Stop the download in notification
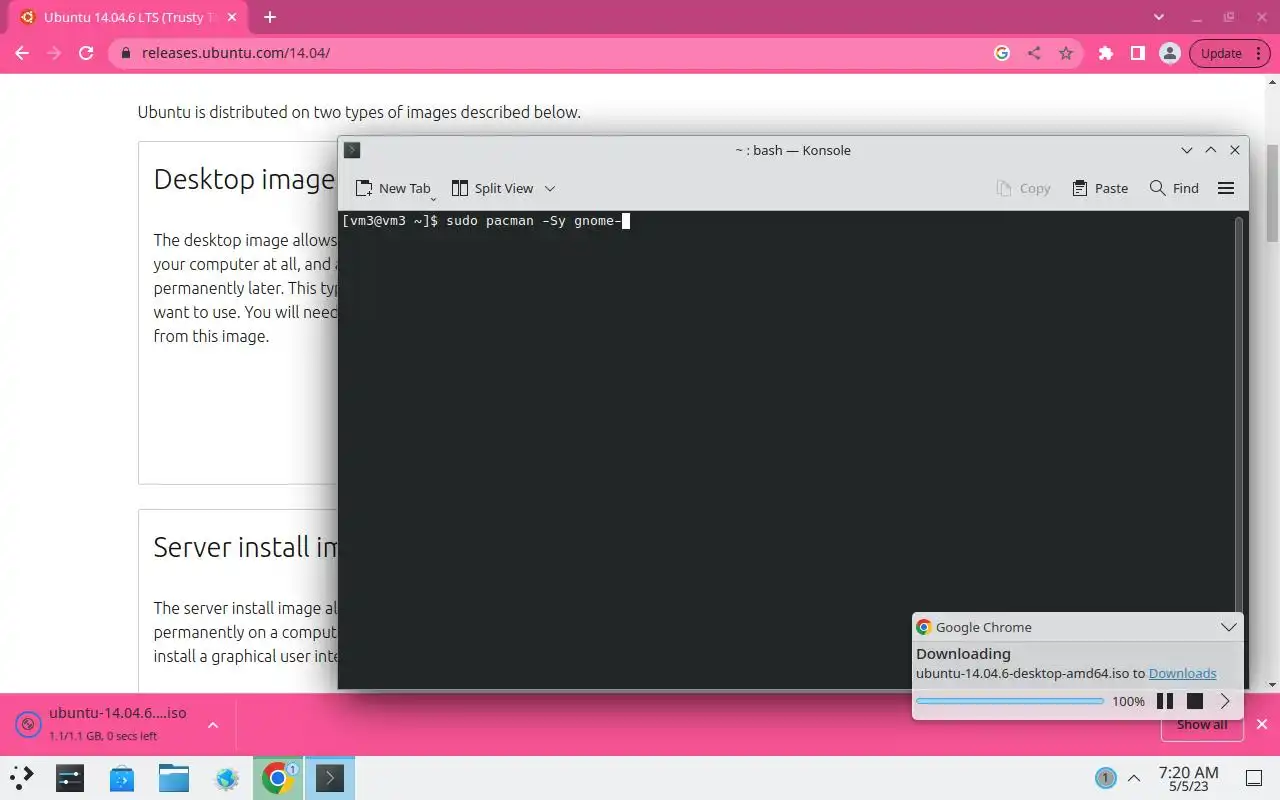 click(x=1195, y=701)
